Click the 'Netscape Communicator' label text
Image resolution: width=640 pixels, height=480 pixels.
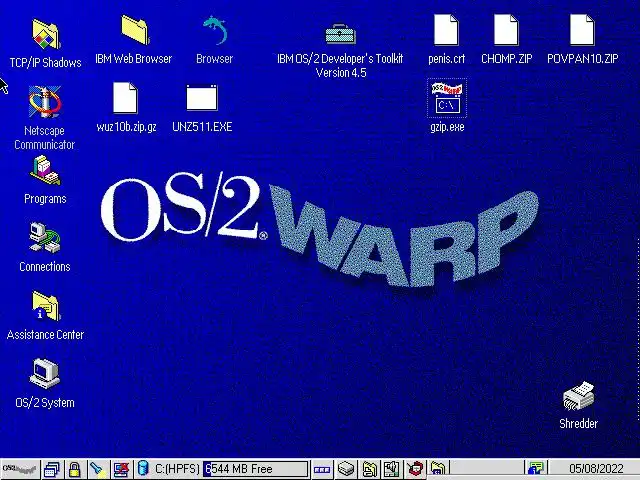(x=44, y=138)
